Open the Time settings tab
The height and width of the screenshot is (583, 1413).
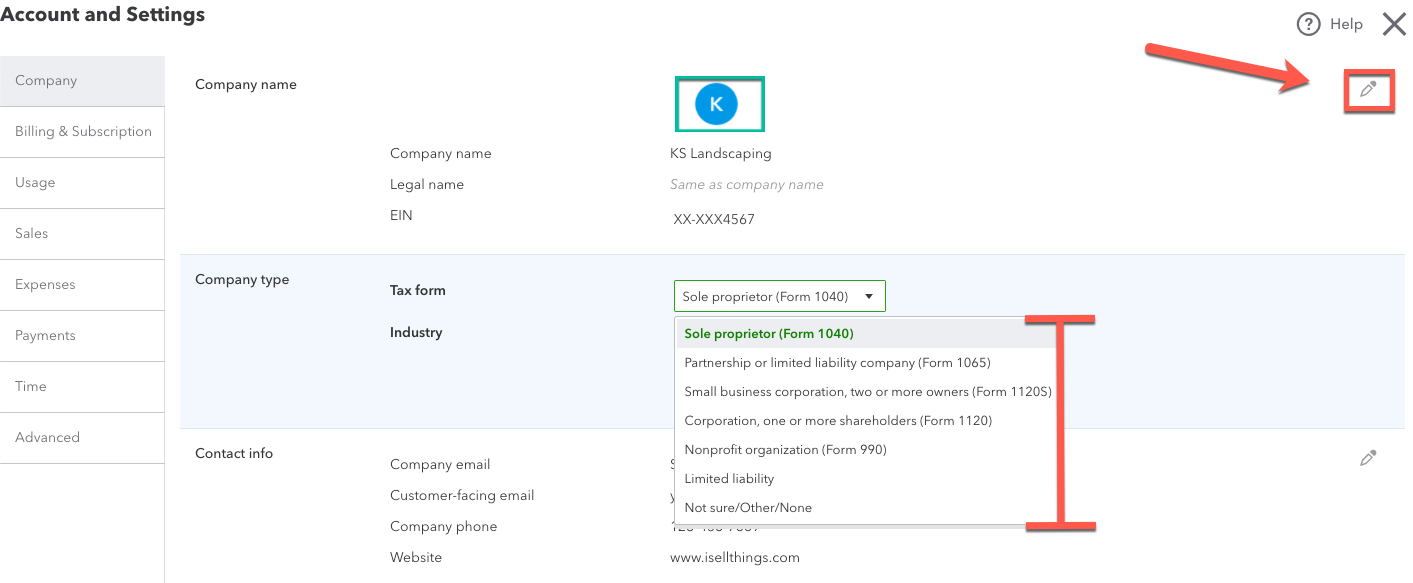pos(31,387)
